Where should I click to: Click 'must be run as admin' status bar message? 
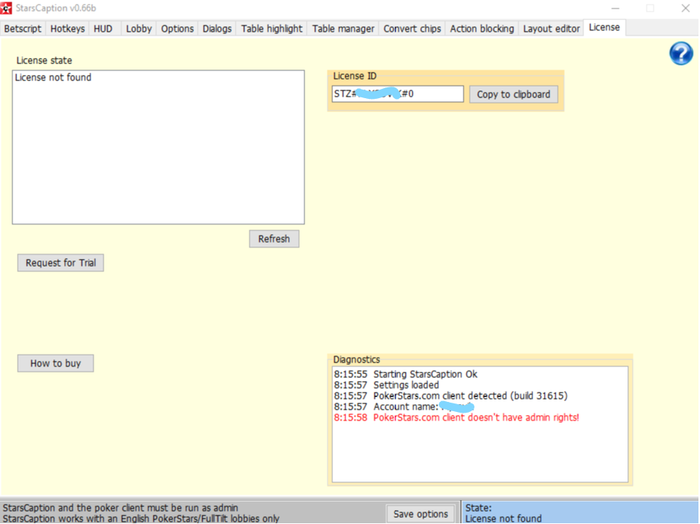(120, 508)
